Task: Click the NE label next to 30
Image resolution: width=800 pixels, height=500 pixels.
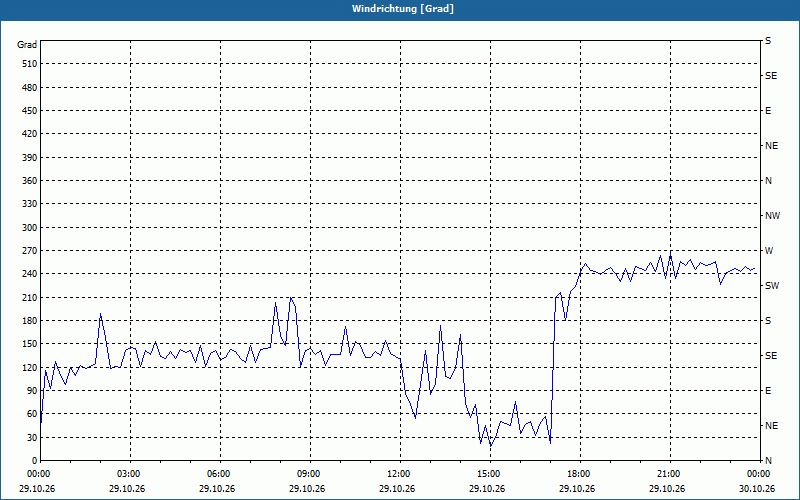Action: coord(771,426)
